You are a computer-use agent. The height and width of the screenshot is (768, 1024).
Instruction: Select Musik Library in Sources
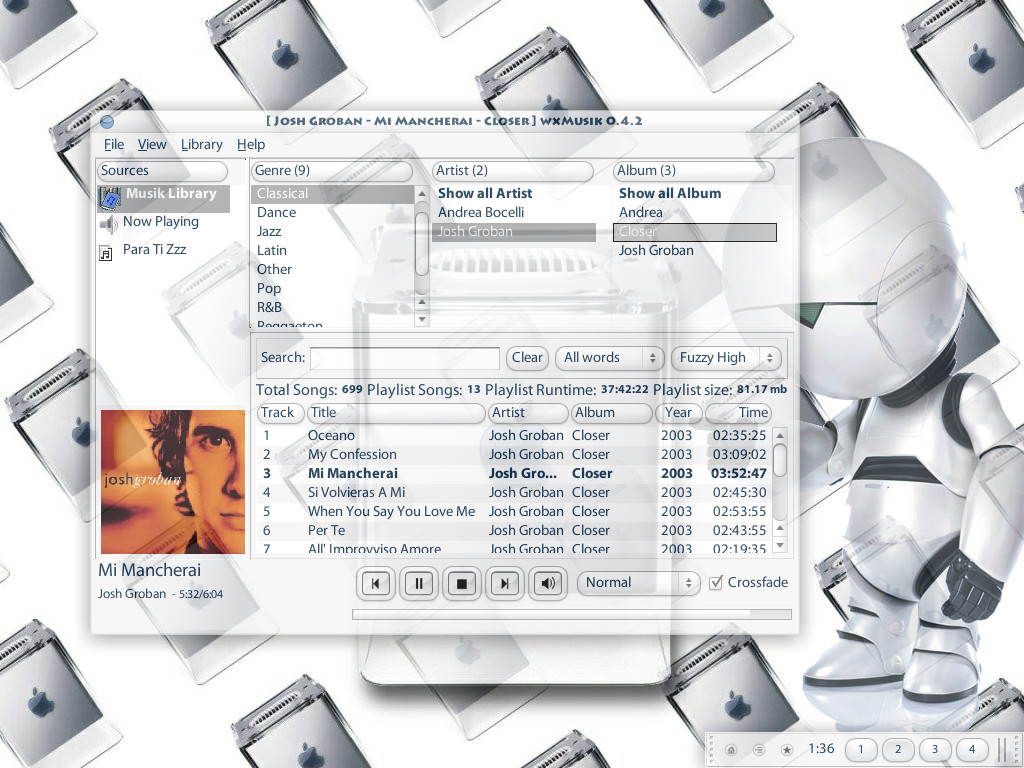163,198
